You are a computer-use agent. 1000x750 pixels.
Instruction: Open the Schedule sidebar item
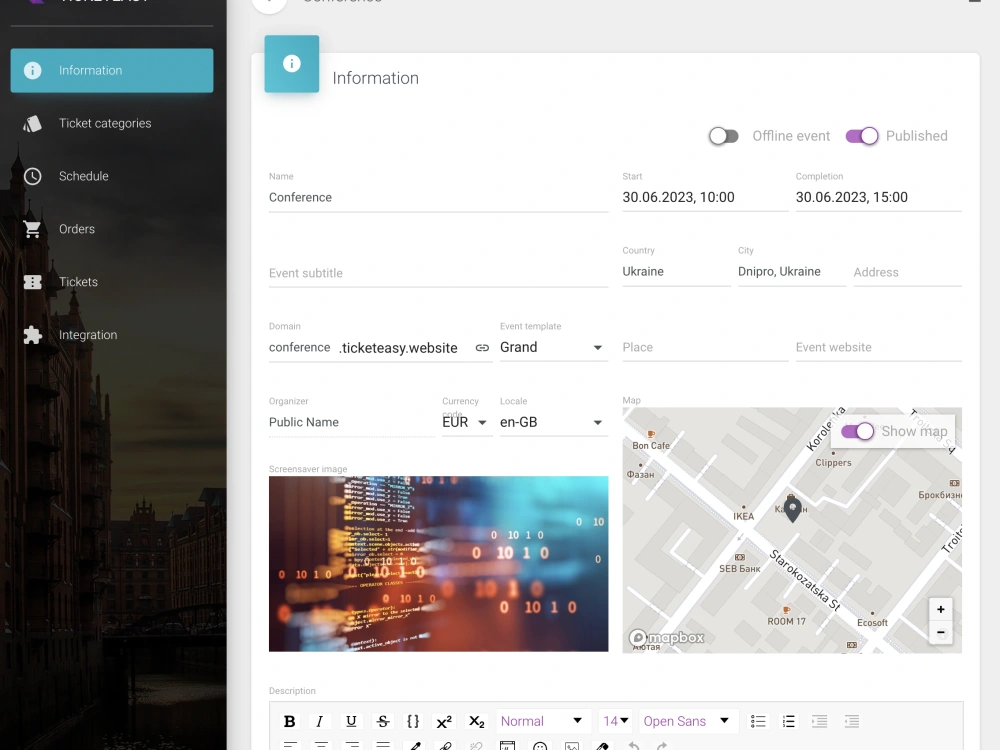click(x=112, y=176)
